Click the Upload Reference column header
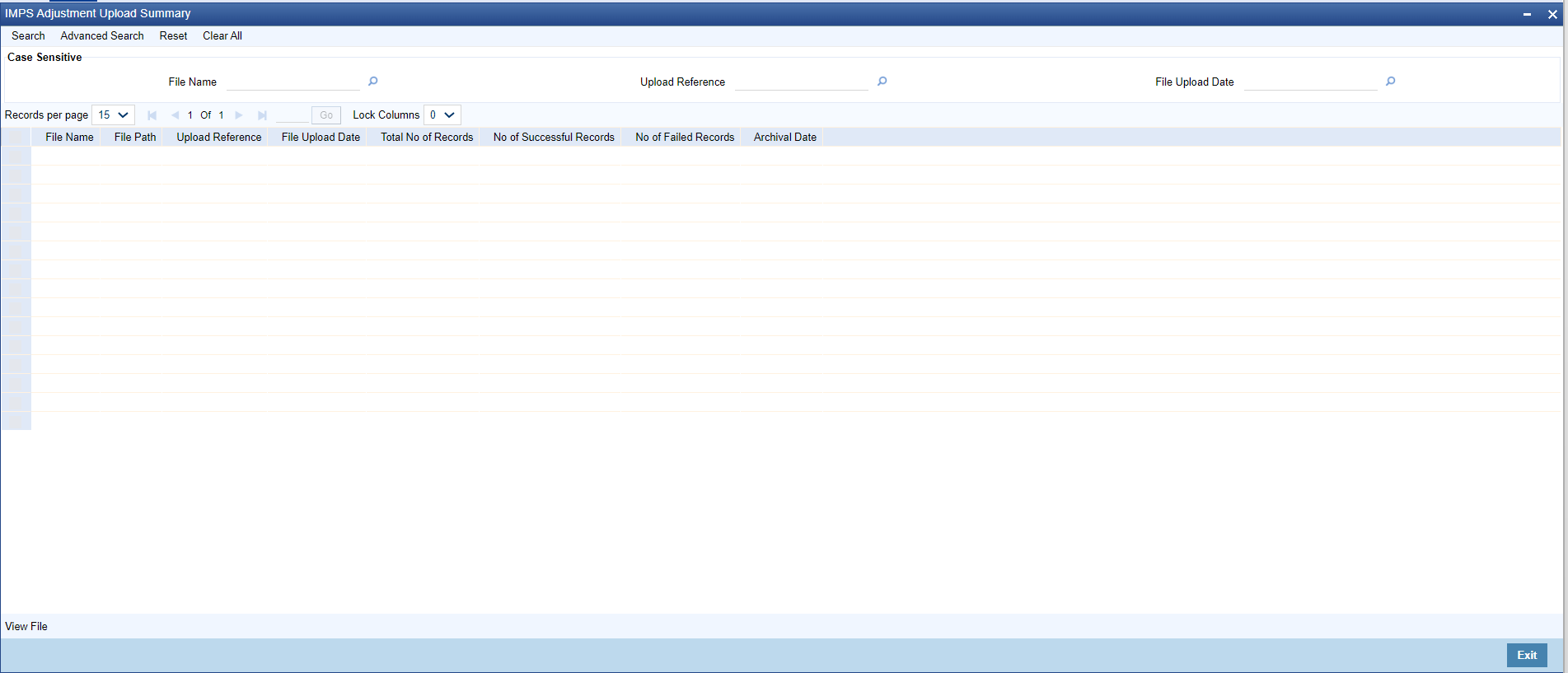The width and height of the screenshot is (1568, 673). [219, 138]
